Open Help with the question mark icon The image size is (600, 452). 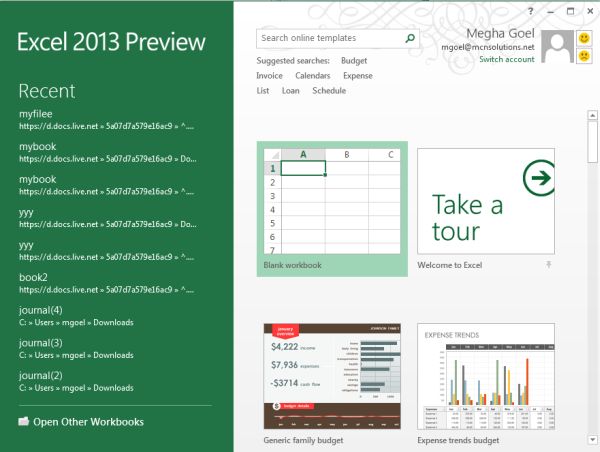point(530,11)
